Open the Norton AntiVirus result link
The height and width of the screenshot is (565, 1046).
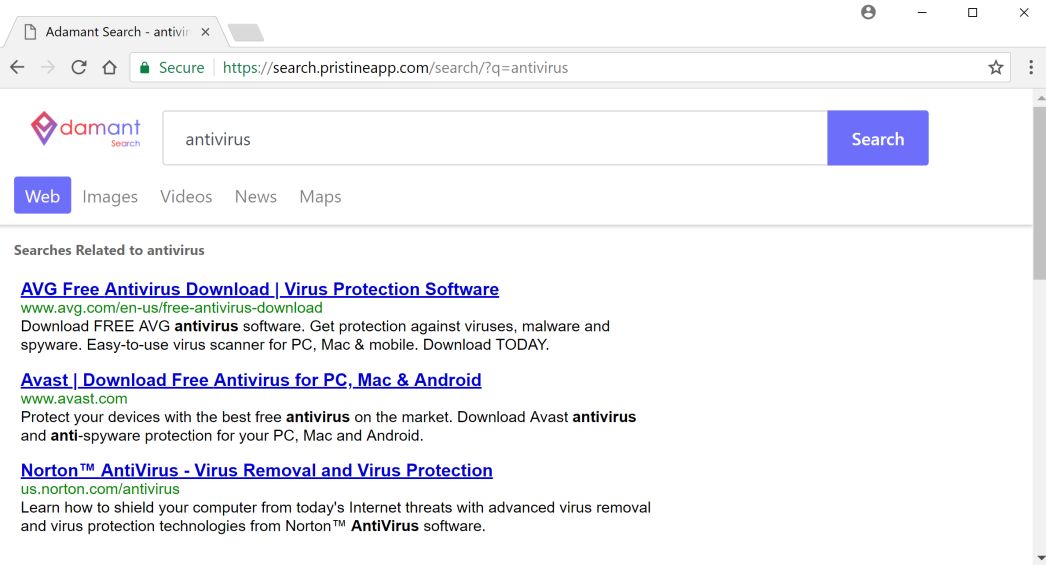(256, 470)
